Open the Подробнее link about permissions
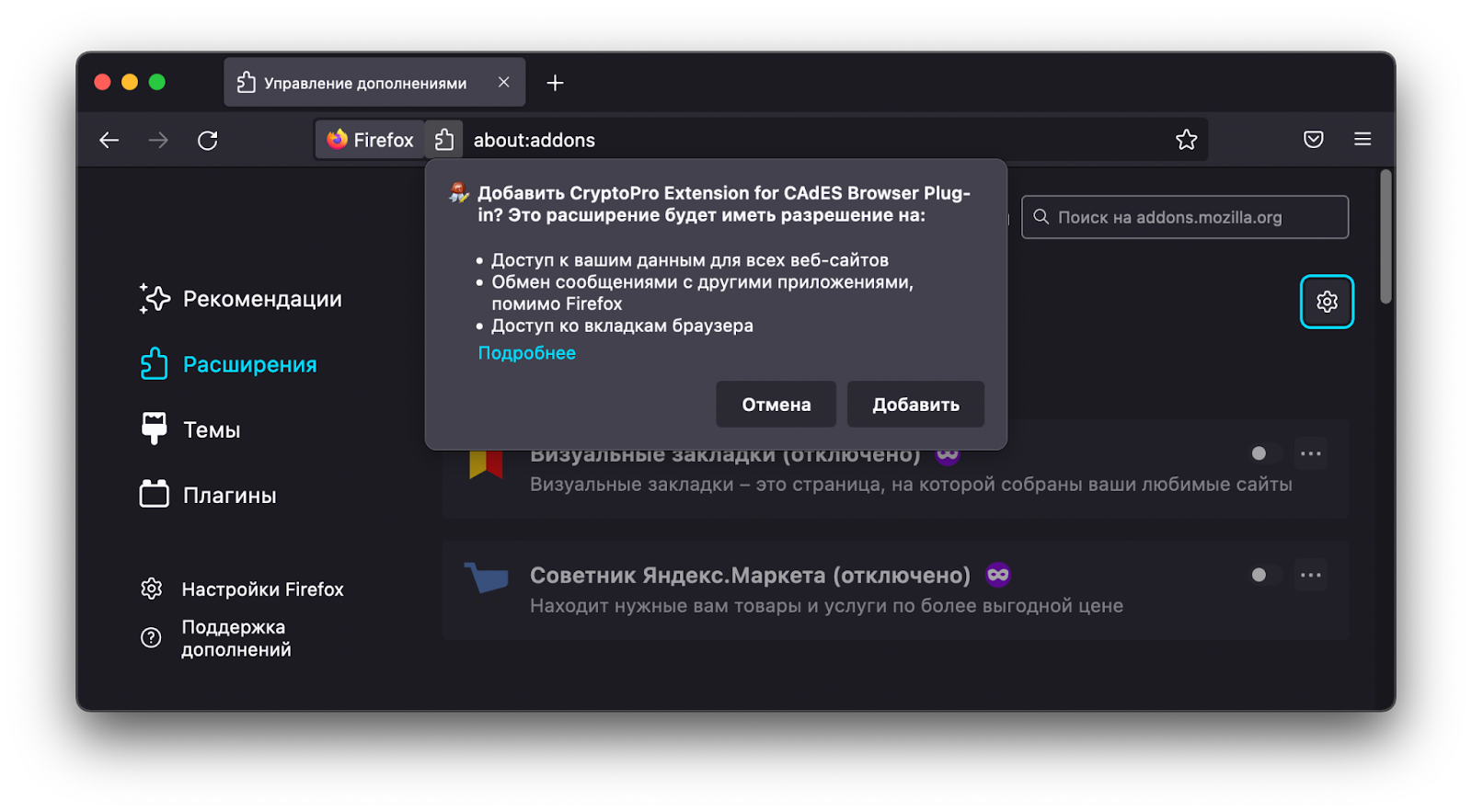Viewport: 1472px width, 812px height. click(x=526, y=353)
